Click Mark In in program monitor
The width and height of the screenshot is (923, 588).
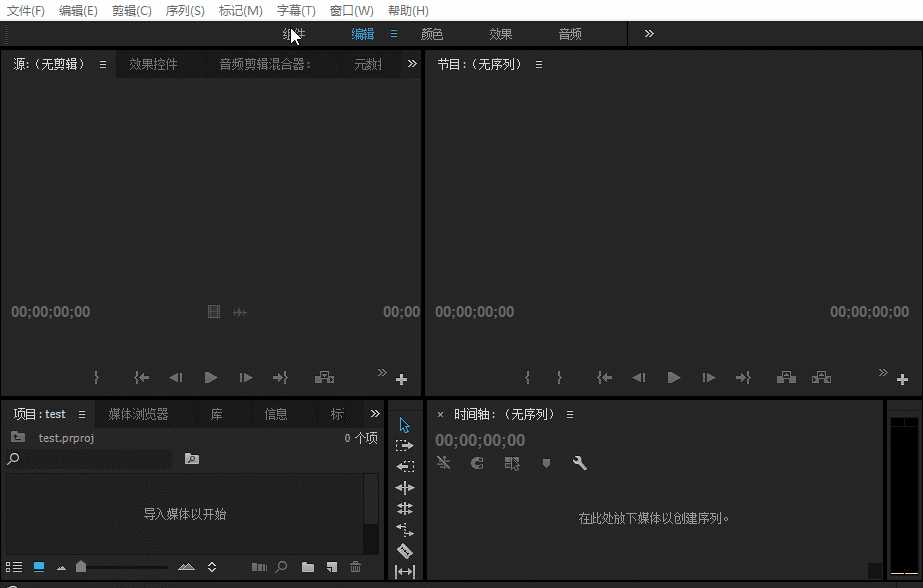[527, 377]
